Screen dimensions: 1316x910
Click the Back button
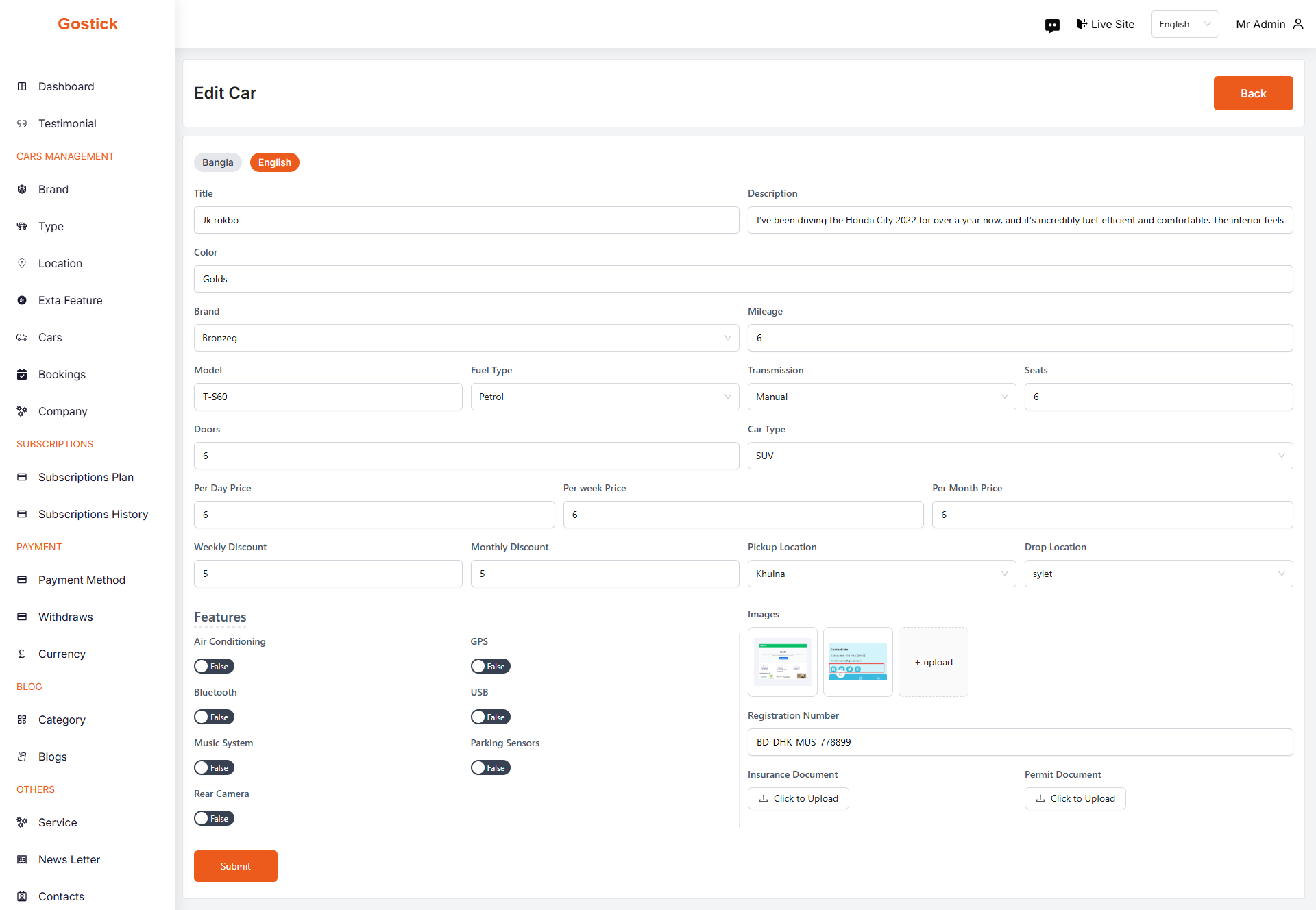1253,93
